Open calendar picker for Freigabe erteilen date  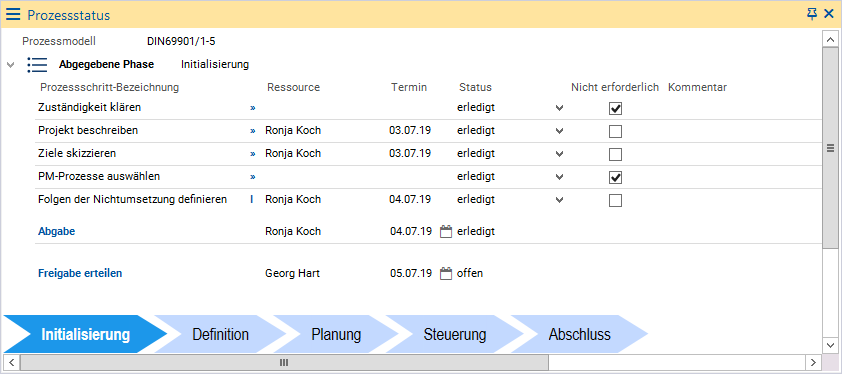tap(446, 274)
